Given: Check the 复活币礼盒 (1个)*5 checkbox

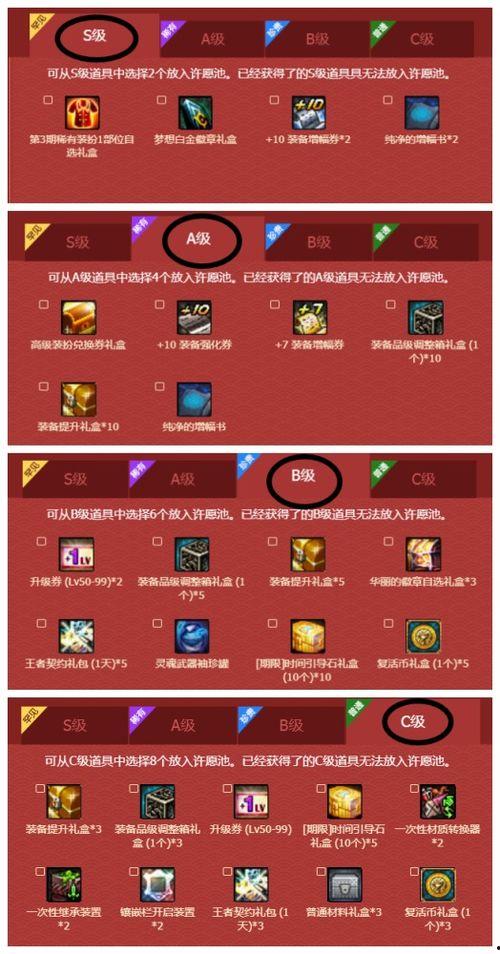Looking at the screenshot, I should coord(389,624).
